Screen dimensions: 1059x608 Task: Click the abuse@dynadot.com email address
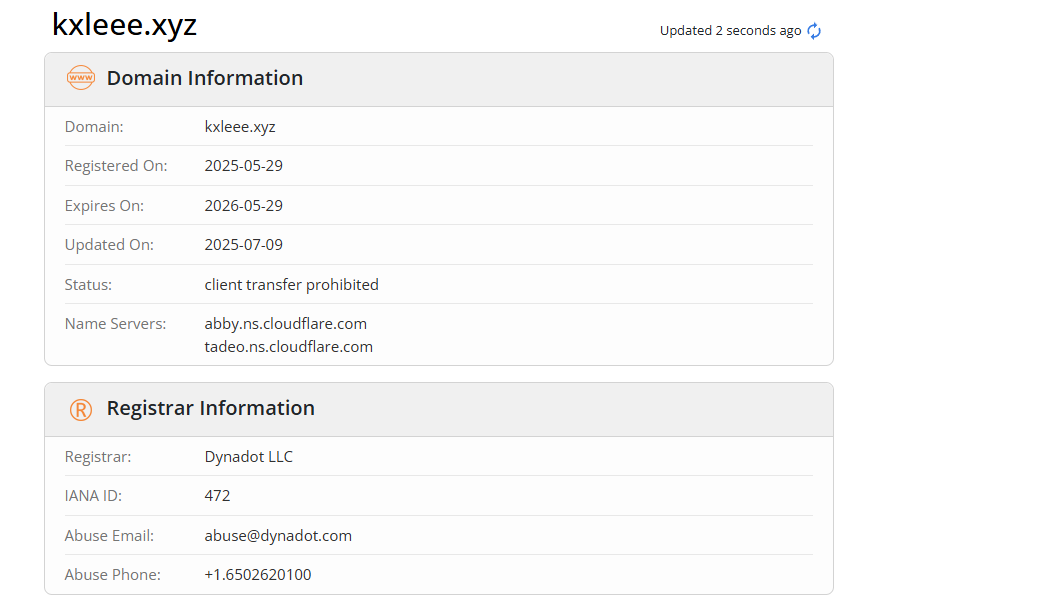coord(278,536)
